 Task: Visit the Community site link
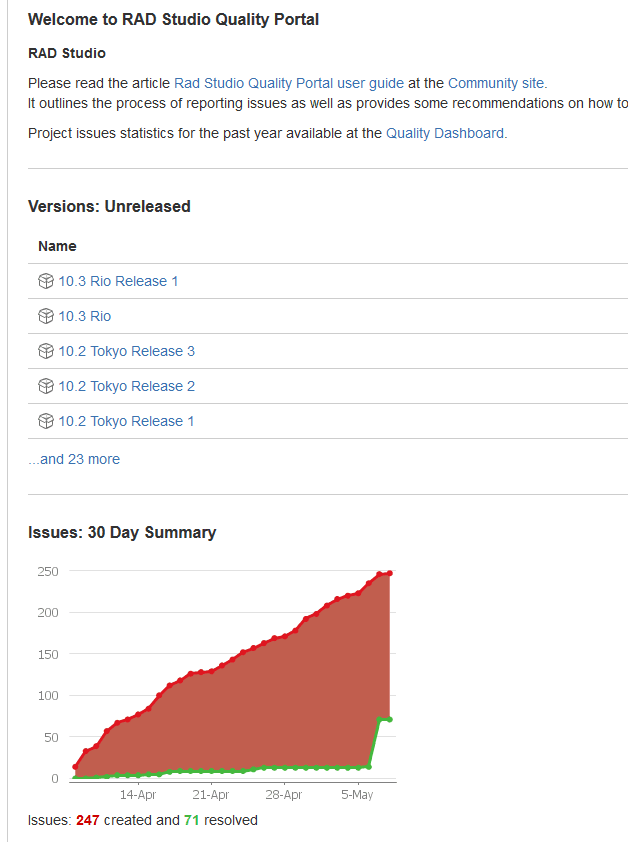point(496,84)
